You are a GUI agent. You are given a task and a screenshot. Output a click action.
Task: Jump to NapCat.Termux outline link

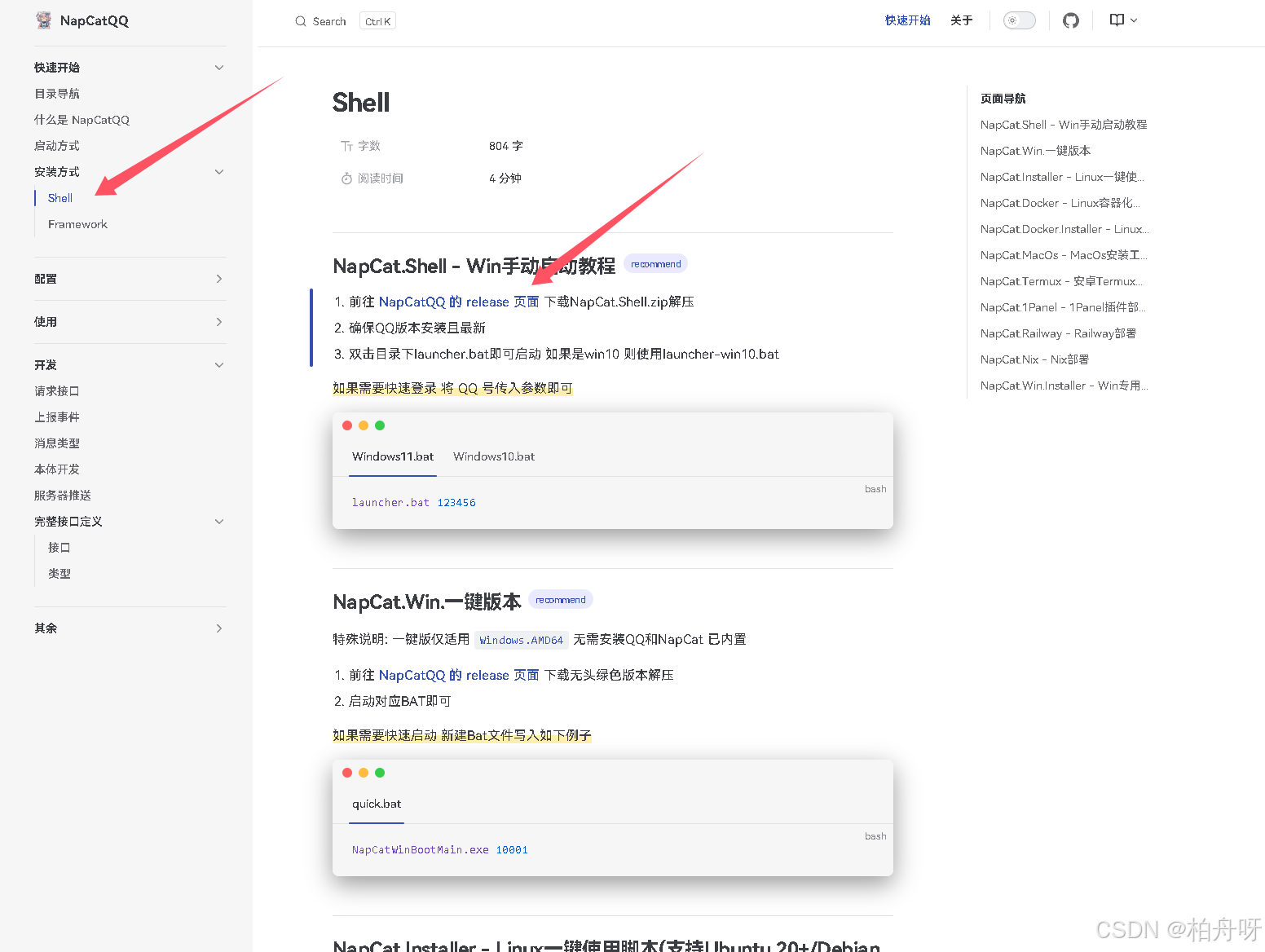(1061, 281)
